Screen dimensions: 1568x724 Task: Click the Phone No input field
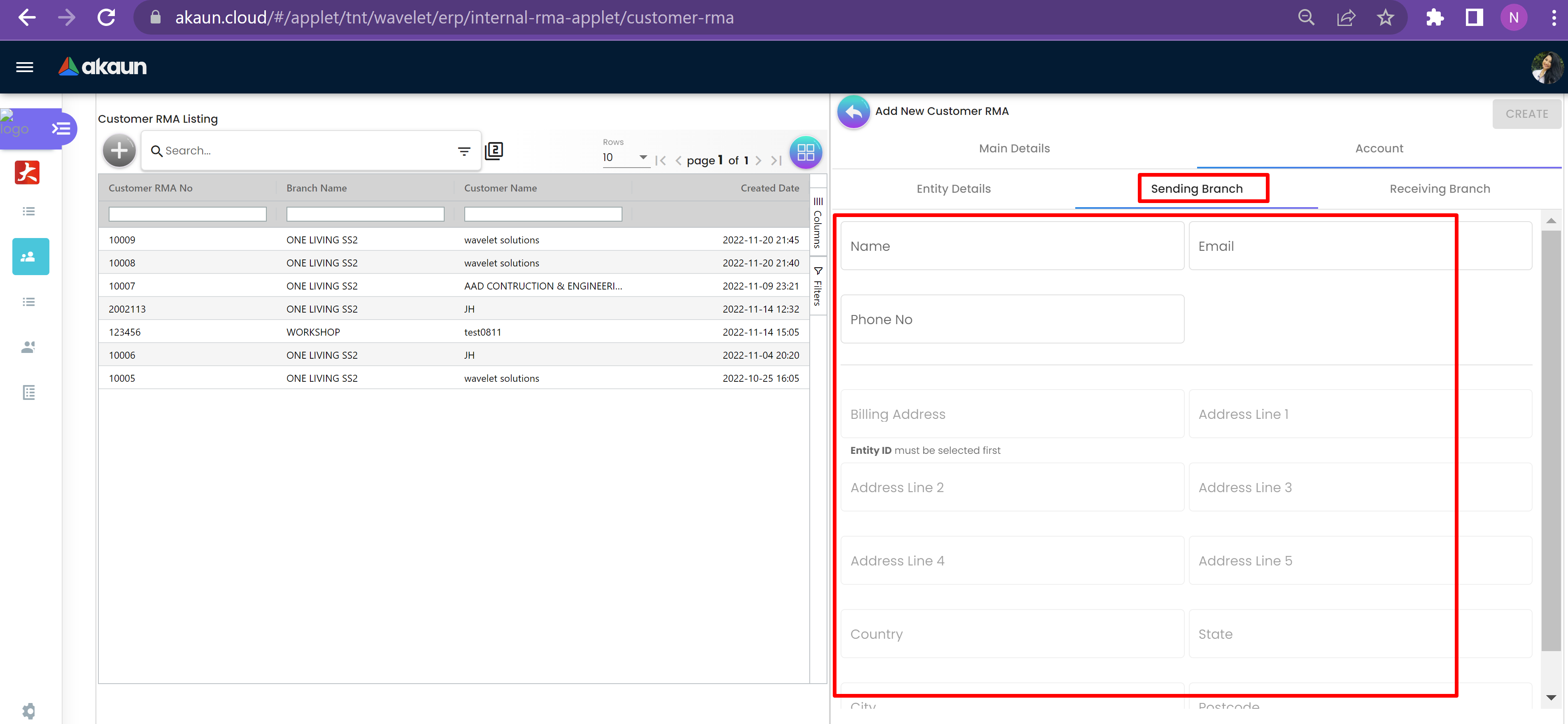coord(1012,320)
